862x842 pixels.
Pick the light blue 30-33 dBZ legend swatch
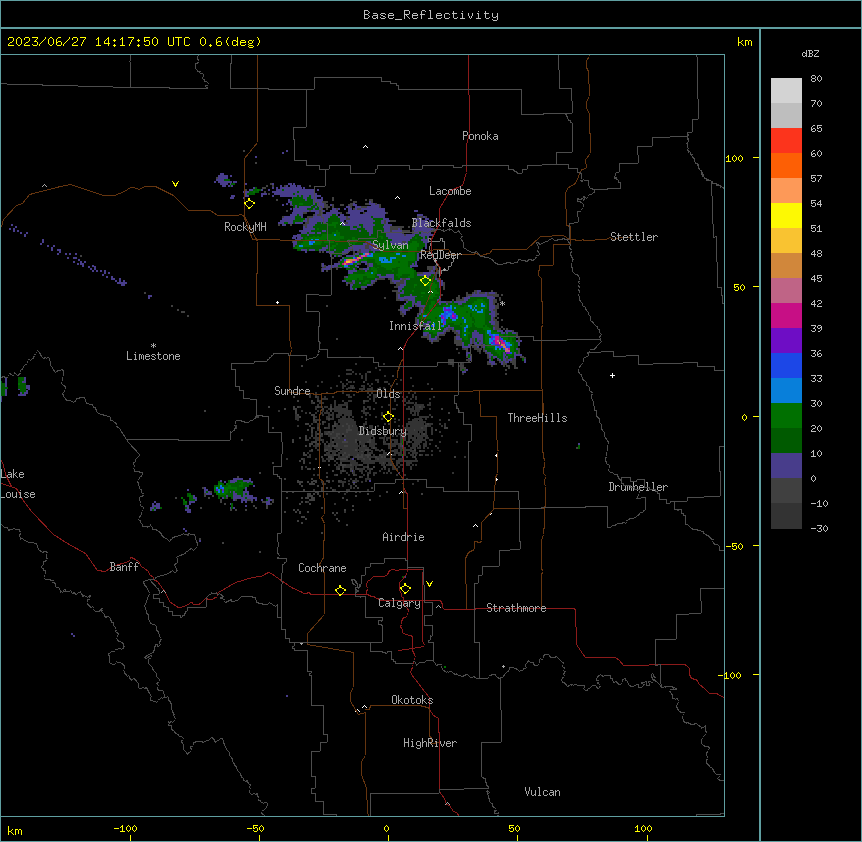click(x=786, y=390)
